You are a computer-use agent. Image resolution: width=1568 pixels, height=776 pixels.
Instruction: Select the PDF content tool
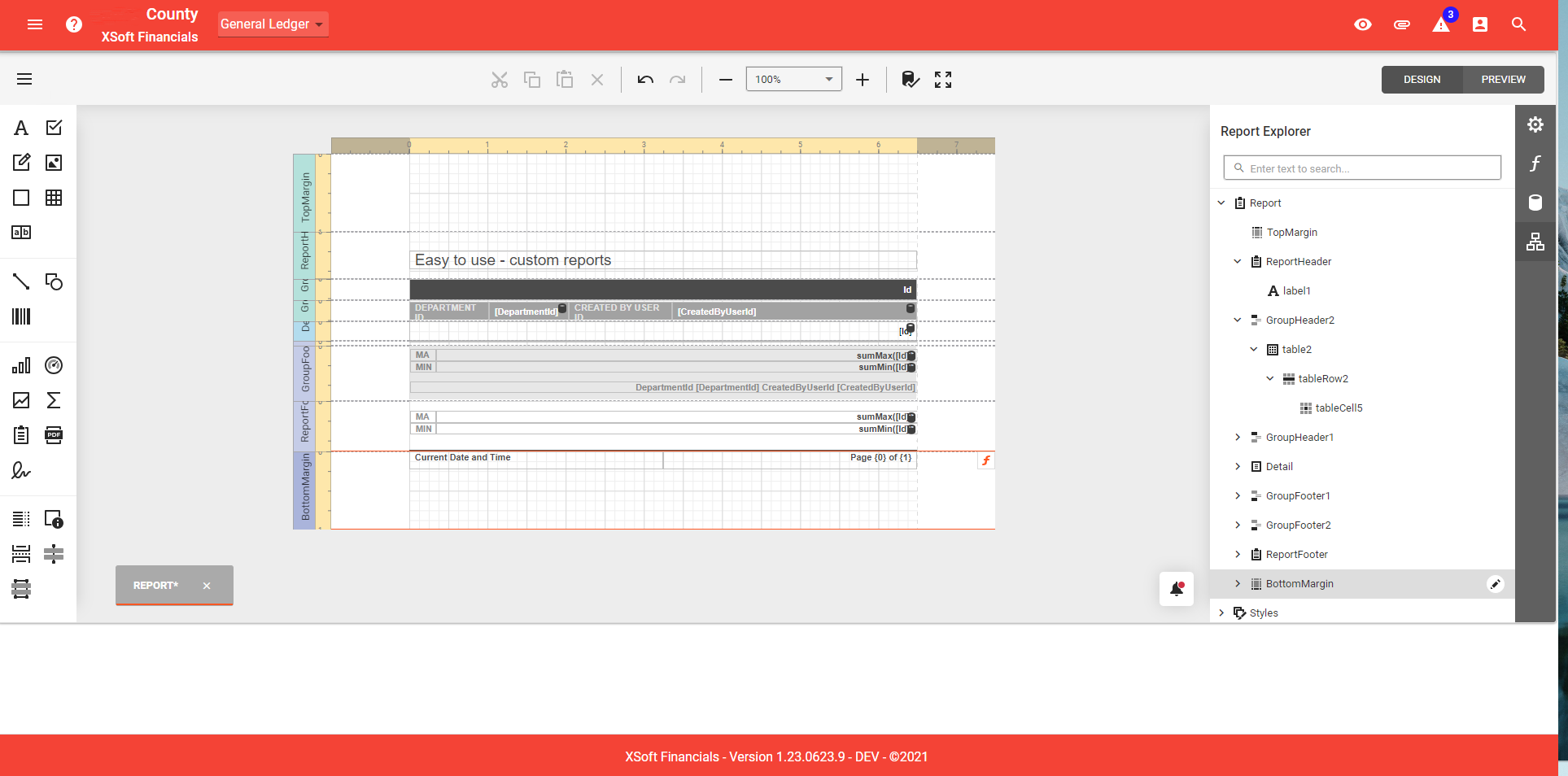pos(54,435)
